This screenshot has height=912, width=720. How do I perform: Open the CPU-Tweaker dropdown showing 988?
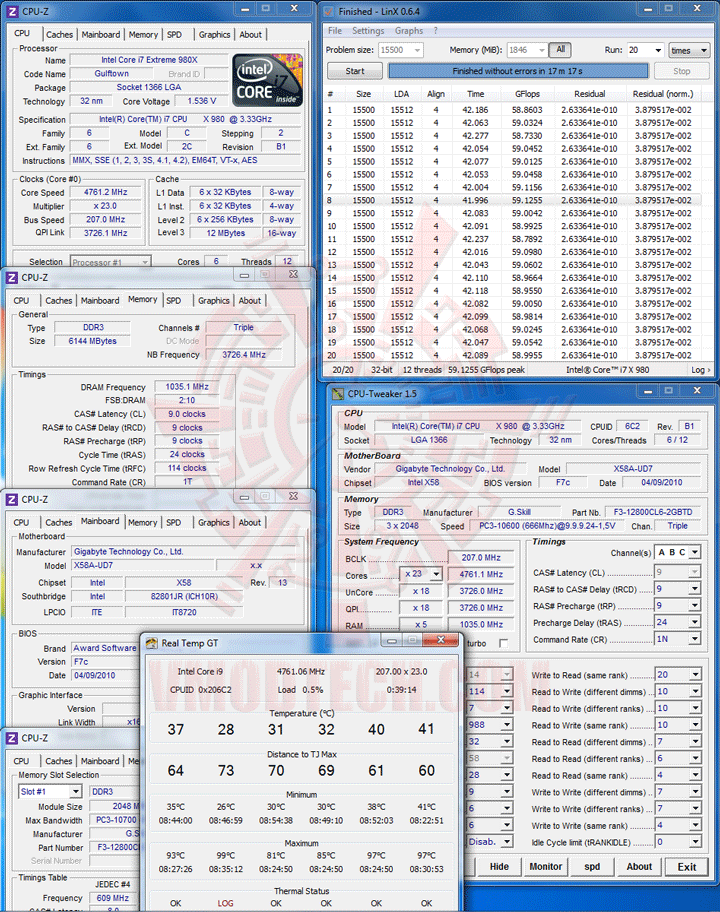pos(507,725)
